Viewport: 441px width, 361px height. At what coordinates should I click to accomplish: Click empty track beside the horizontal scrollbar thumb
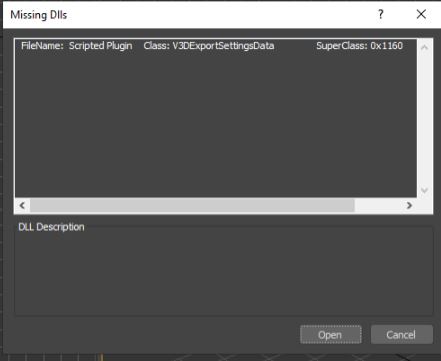point(378,205)
